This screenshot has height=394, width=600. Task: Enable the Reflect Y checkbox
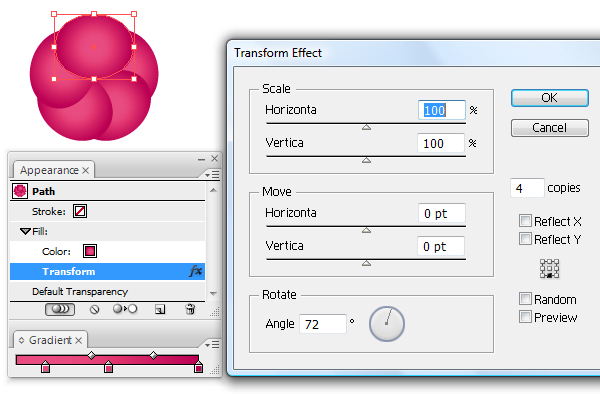coord(525,239)
